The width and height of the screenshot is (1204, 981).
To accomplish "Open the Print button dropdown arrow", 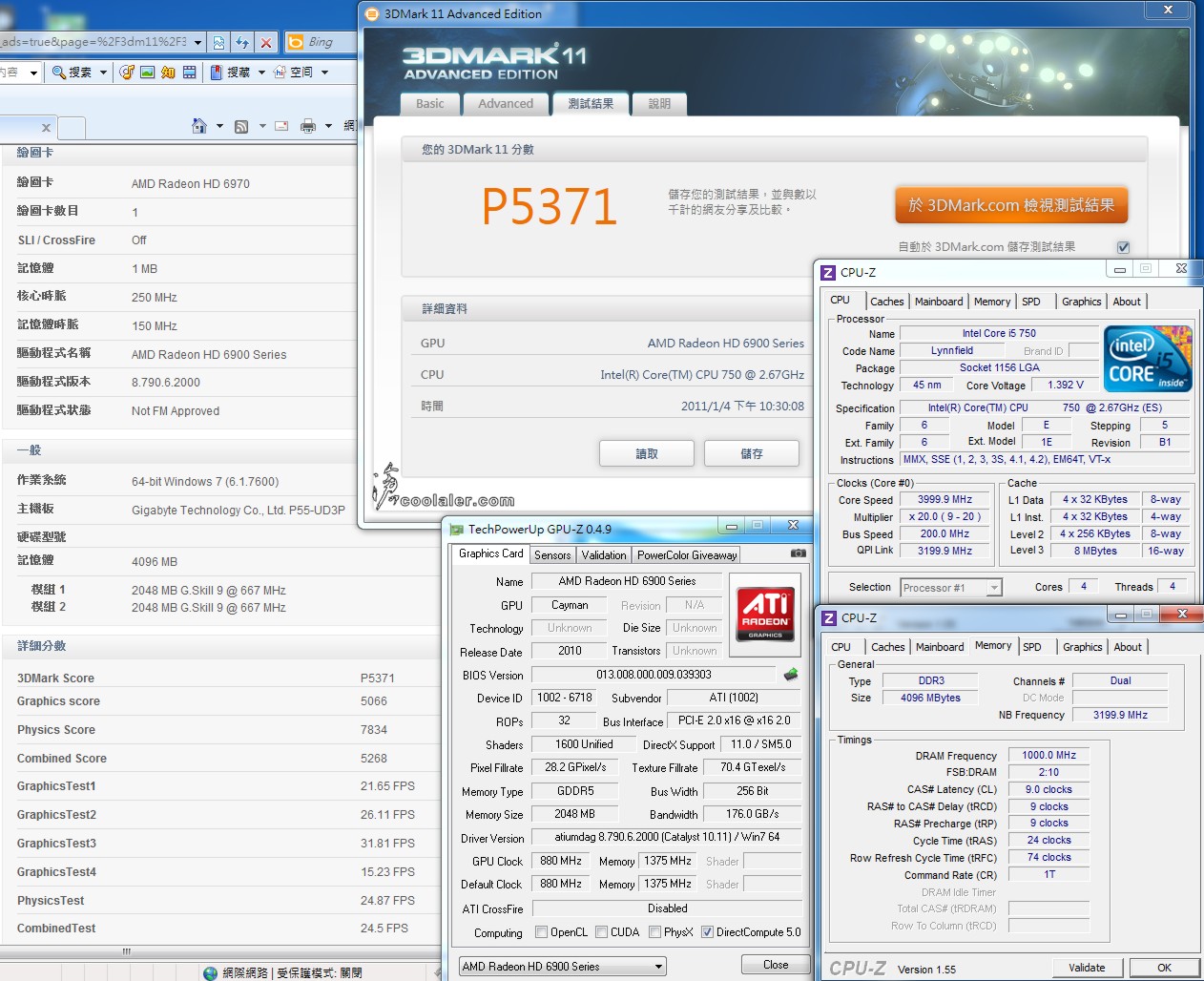I will point(328,126).
